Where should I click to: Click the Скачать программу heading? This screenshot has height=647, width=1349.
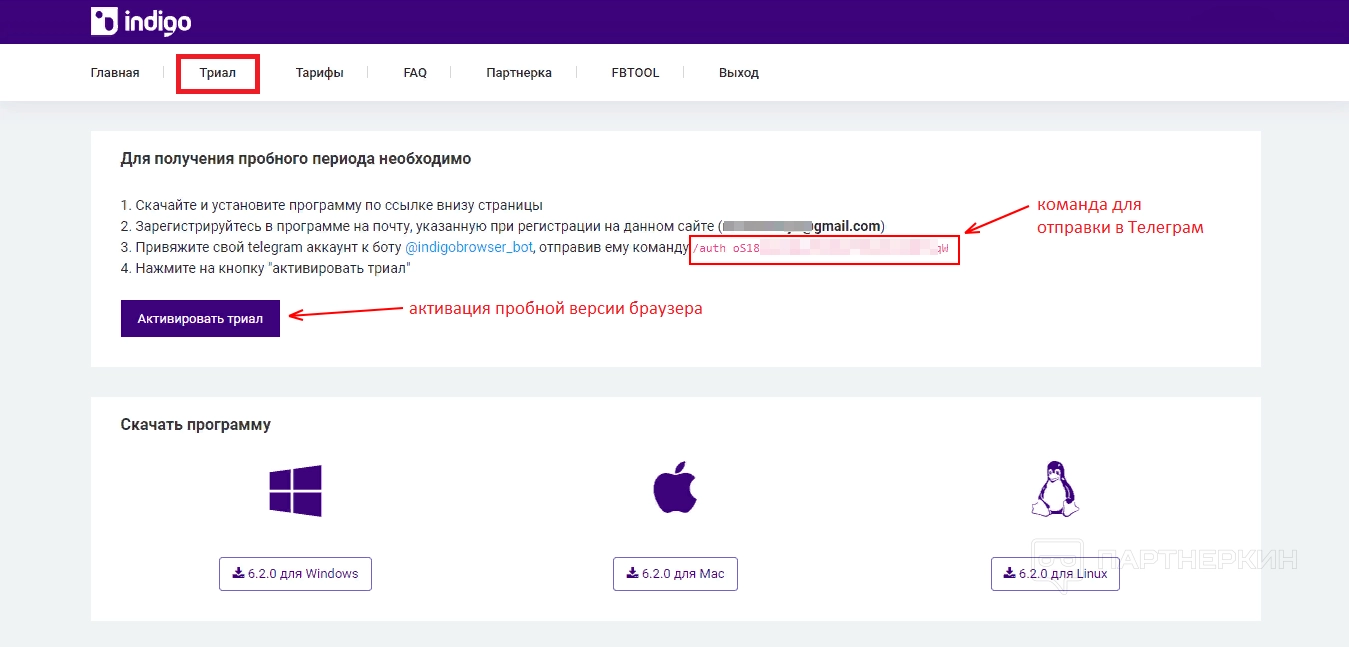coord(196,425)
